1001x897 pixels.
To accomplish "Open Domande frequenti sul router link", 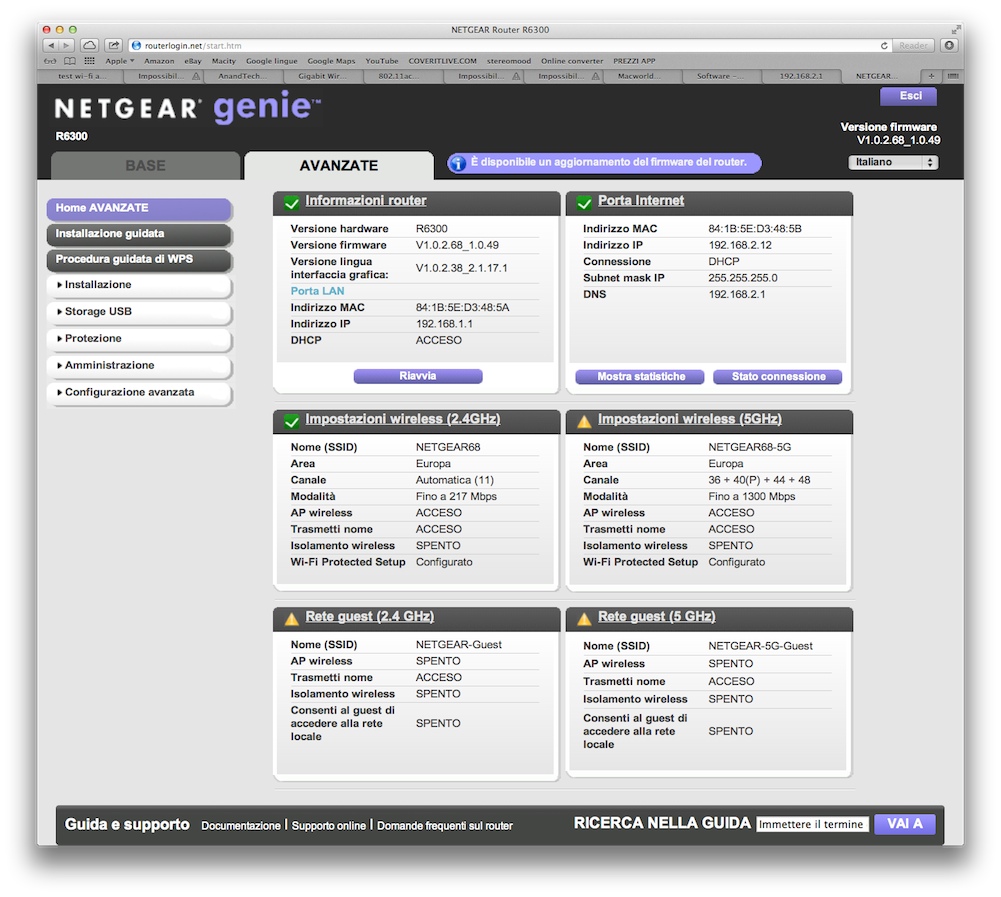I will (x=445, y=825).
